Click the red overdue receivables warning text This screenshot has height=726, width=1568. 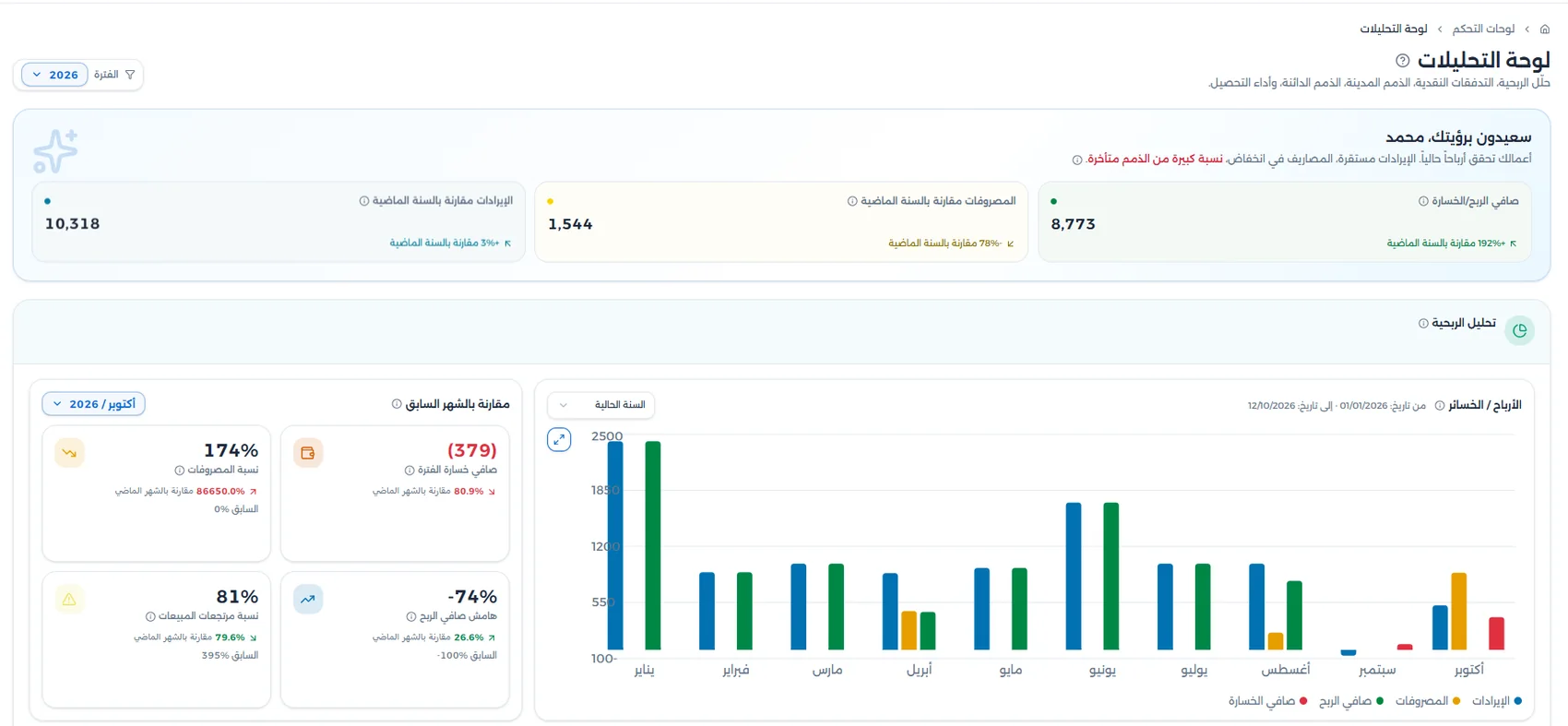(x=1155, y=159)
